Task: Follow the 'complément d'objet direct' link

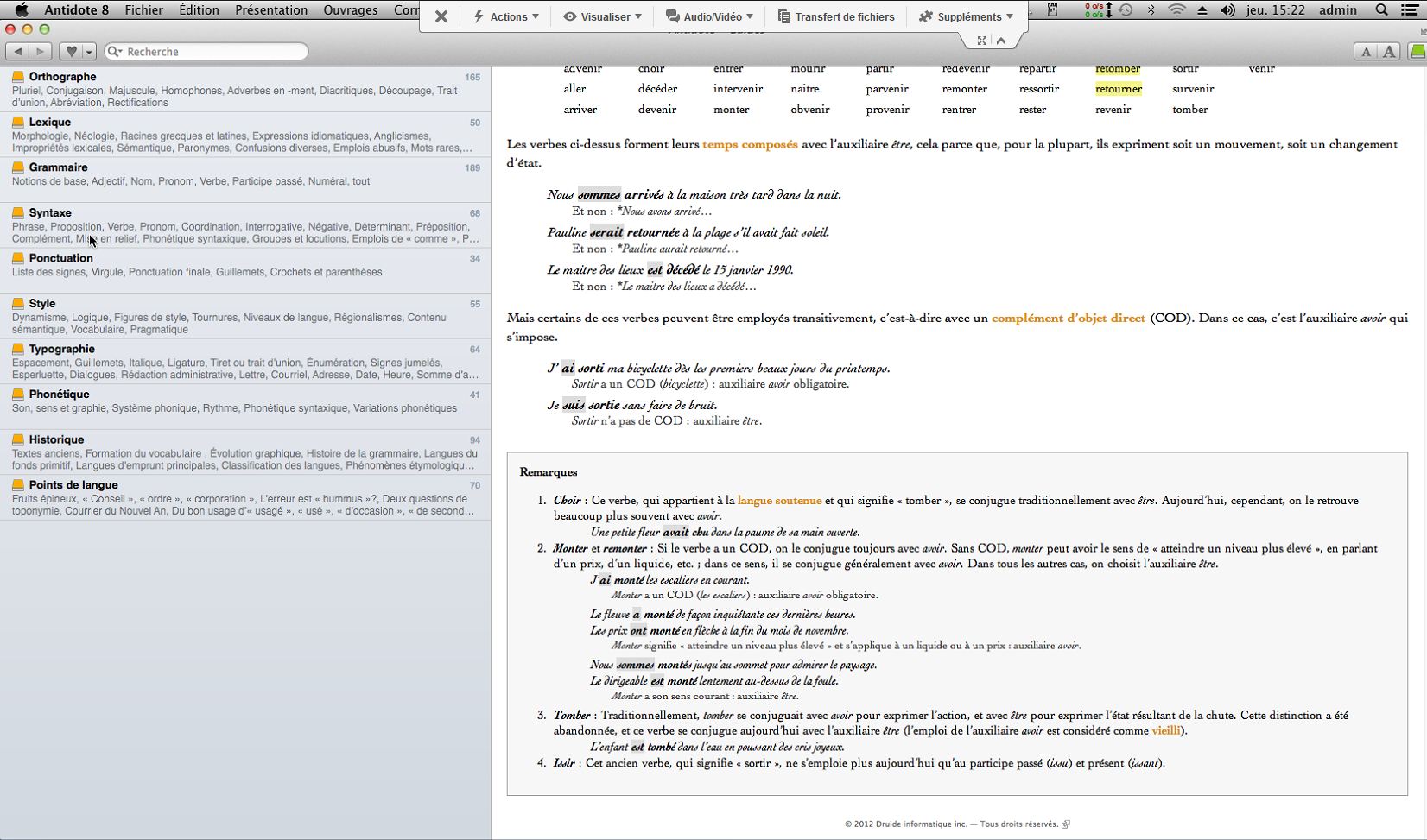Action: (1069, 318)
